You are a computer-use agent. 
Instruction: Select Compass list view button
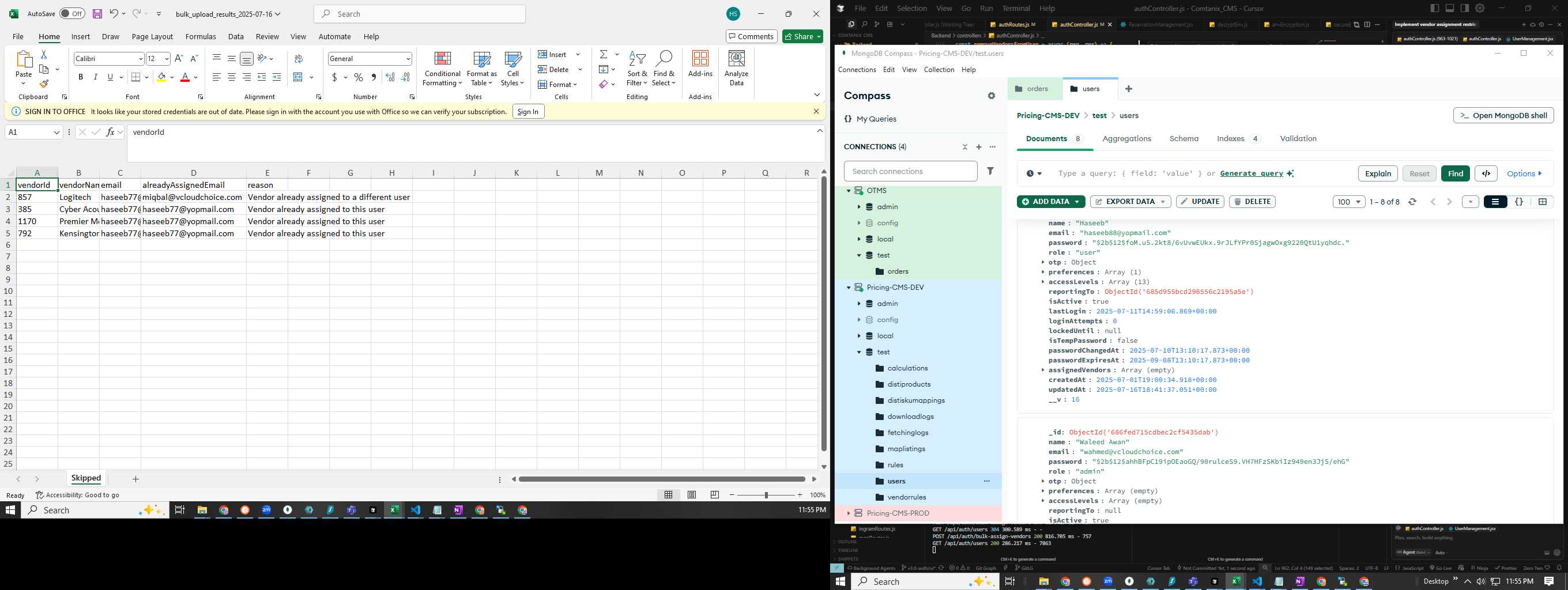[x=1495, y=202]
